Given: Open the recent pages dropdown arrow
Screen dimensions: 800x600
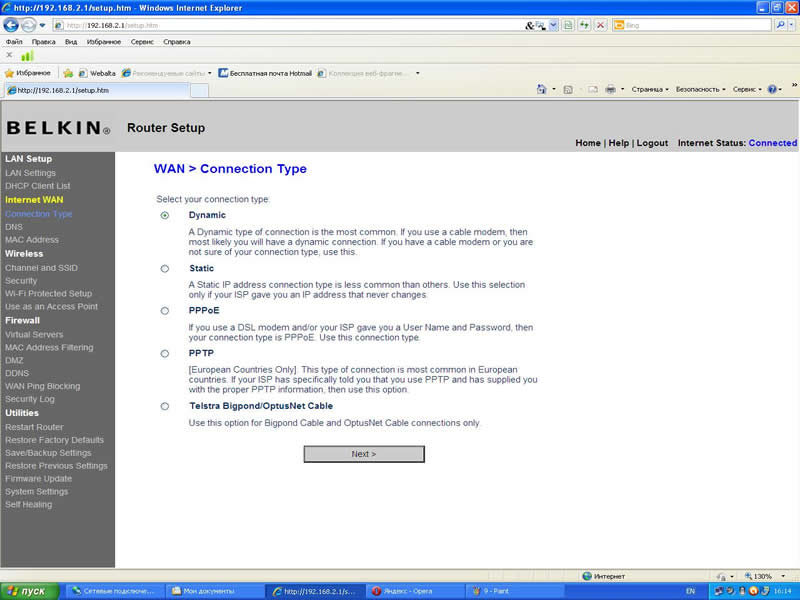Looking at the screenshot, I should pos(42,24).
